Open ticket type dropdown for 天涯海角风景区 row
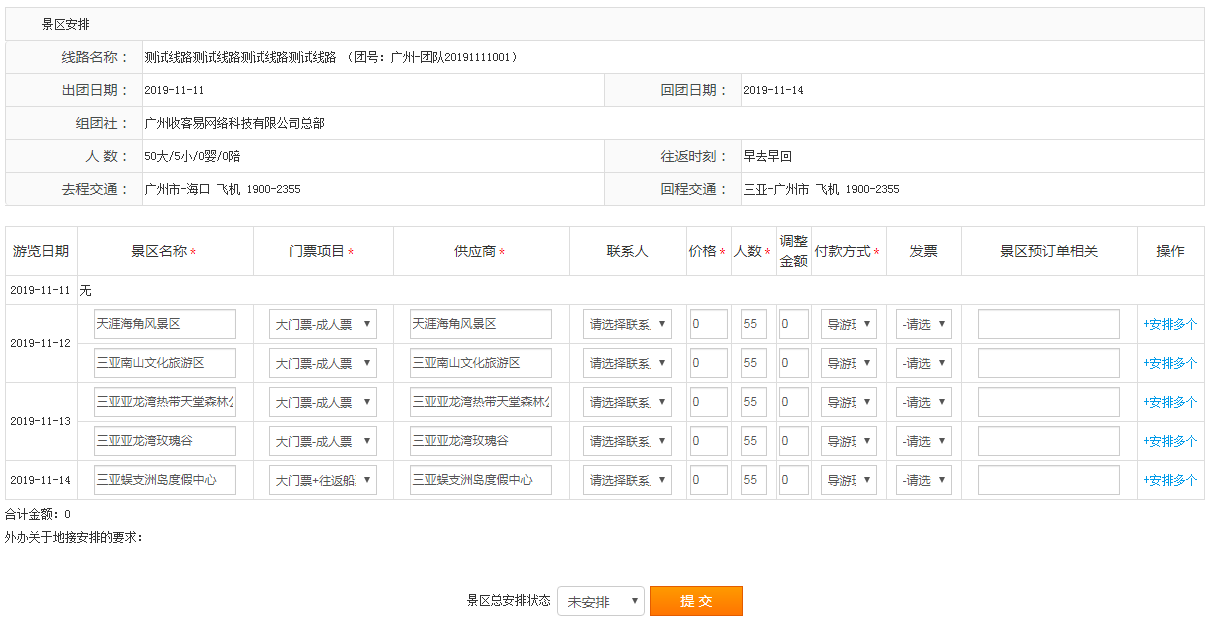Viewport: 1211px width, 644px height. [x=322, y=324]
